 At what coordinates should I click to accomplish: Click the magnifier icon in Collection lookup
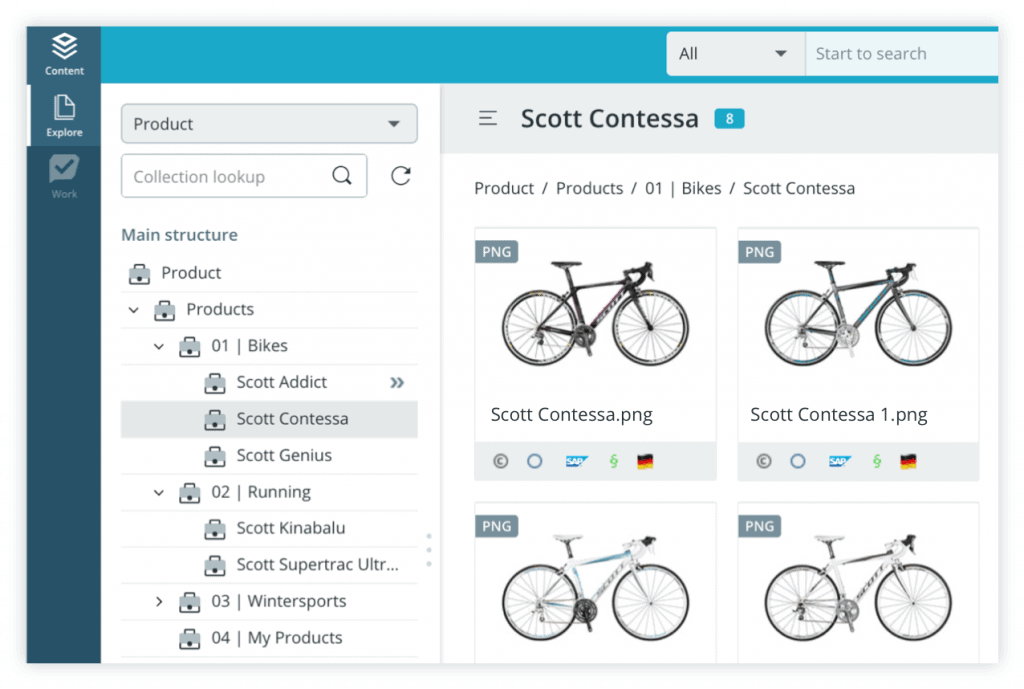click(342, 176)
